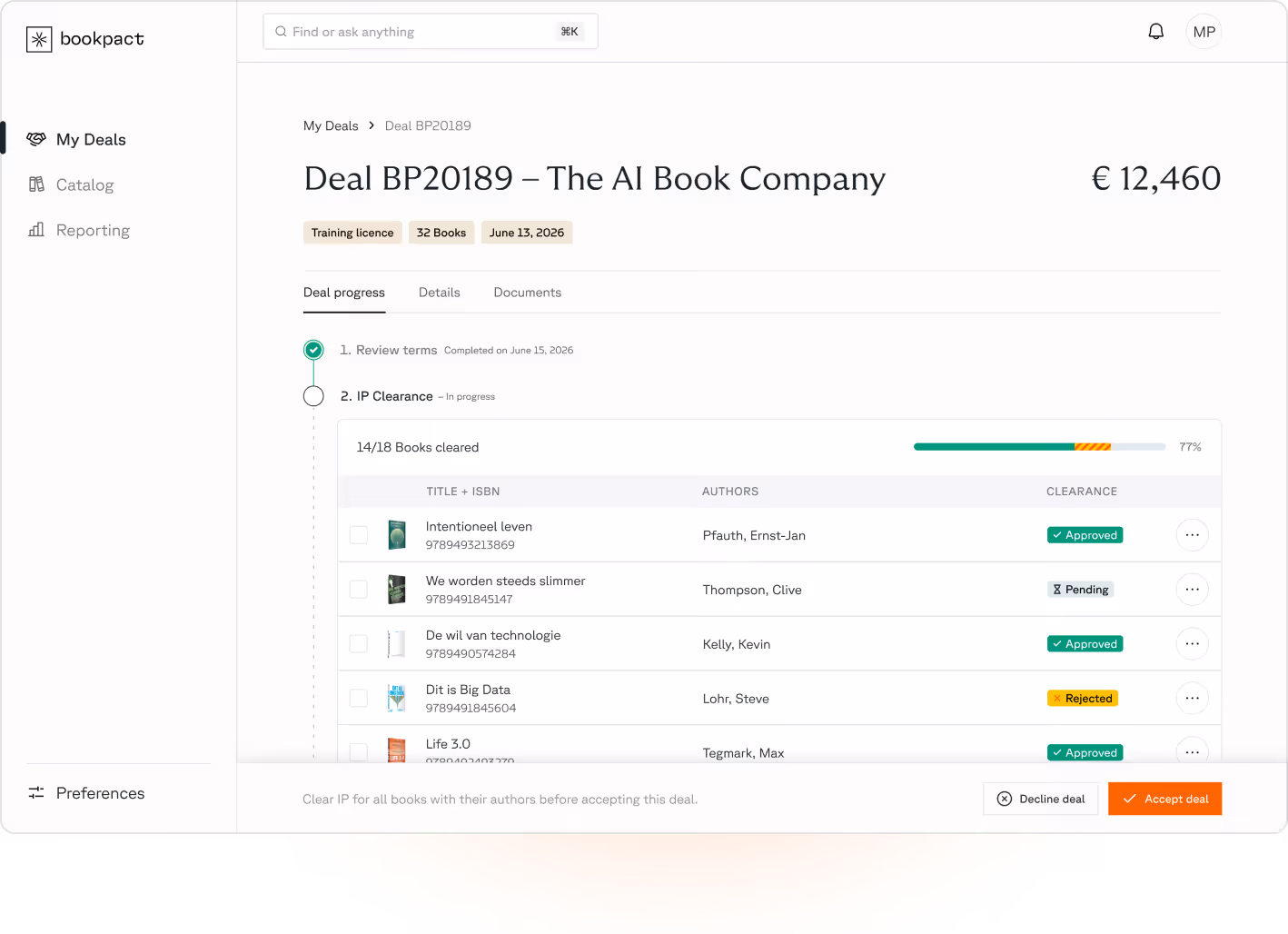Click the Accept deal button
Image resolution: width=1288 pixels, height=934 pixels.
click(1164, 799)
